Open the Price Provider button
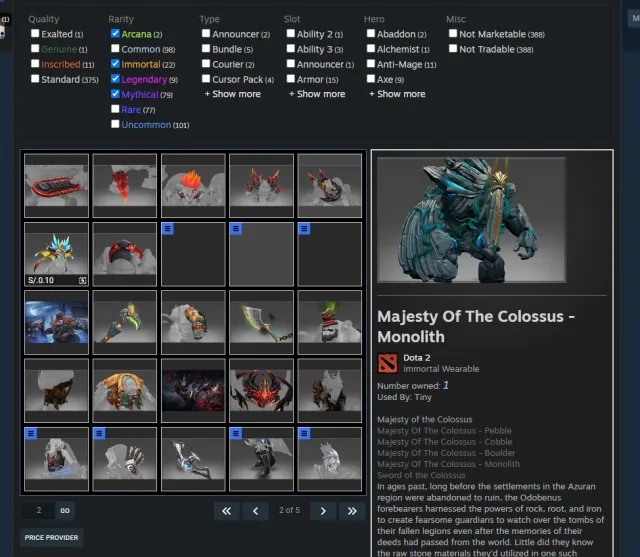The width and height of the screenshot is (640, 557). point(51,537)
